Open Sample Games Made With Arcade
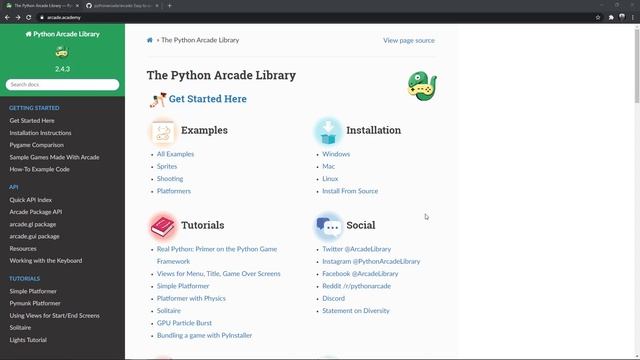 coord(54,157)
